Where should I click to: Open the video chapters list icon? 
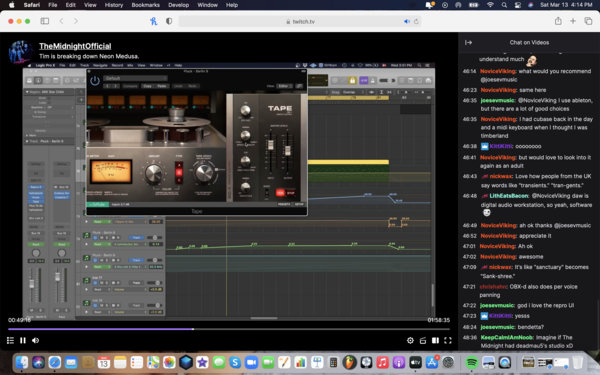[x=10, y=340]
